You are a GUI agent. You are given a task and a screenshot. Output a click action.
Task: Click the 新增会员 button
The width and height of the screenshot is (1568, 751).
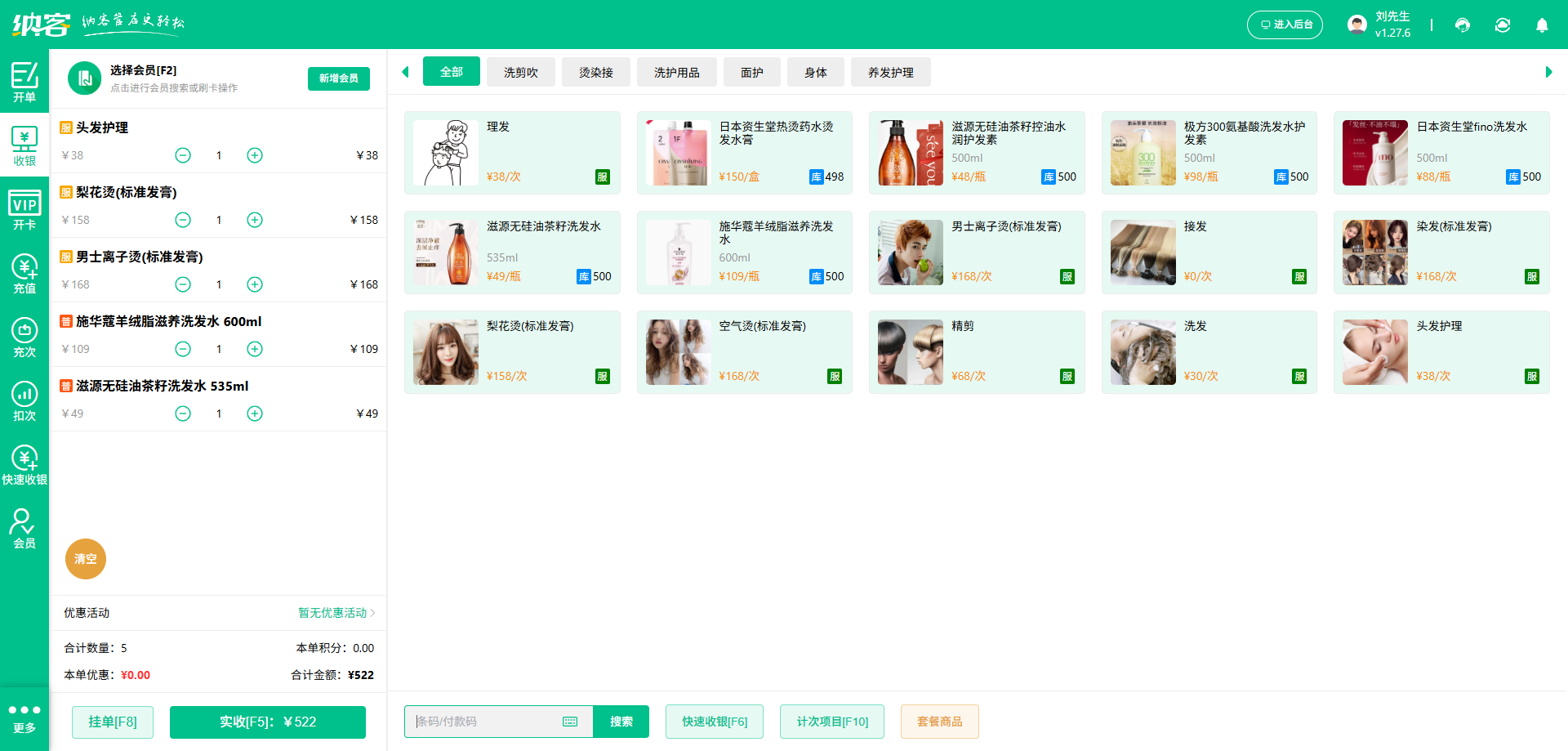(x=338, y=78)
